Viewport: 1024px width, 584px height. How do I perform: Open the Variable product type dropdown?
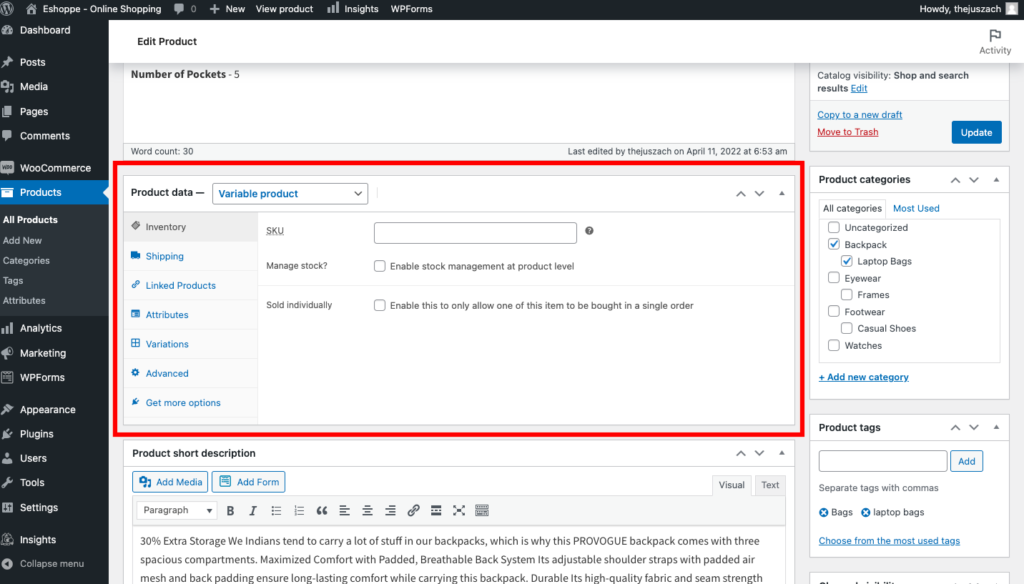coord(290,194)
